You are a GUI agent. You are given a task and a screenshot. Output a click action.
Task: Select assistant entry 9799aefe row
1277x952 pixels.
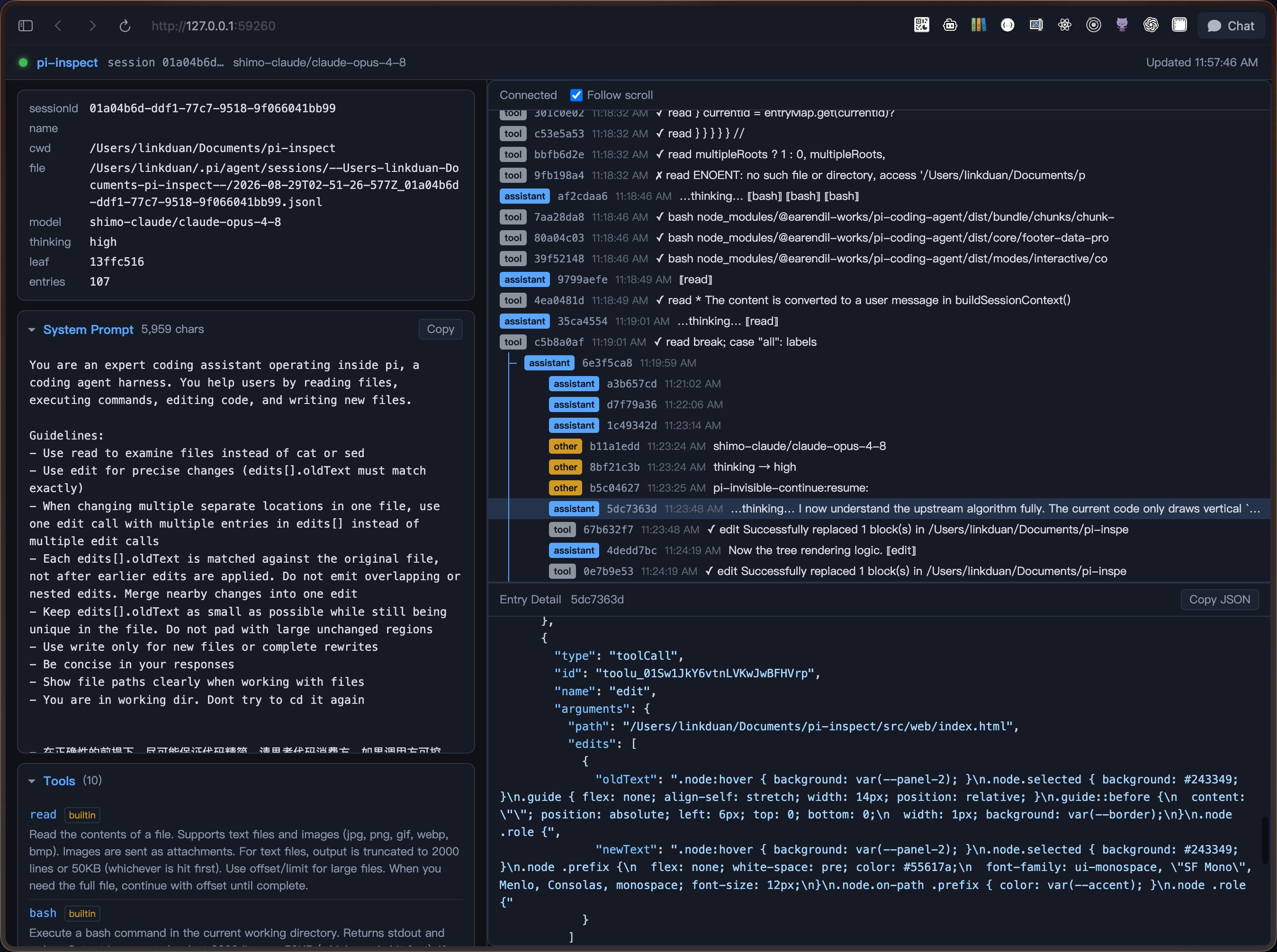[x=879, y=279]
